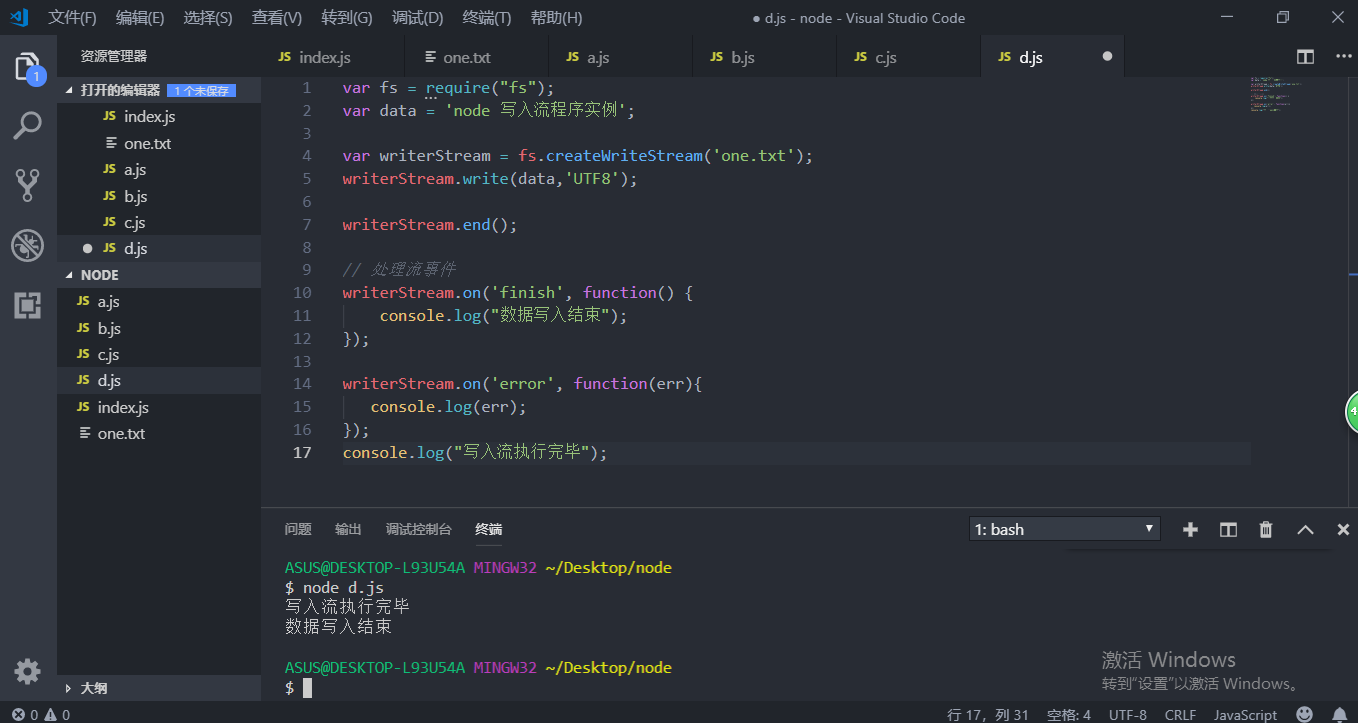Screen dimensions: 1358x723
Task: Open the 终端(T) menu
Action: [x=487, y=18]
